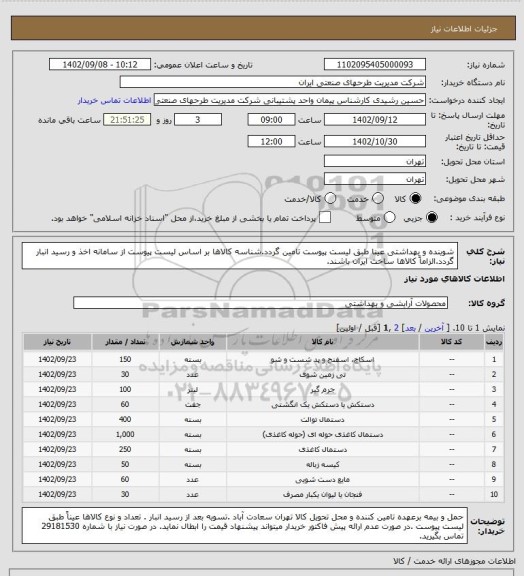Image resolution: width=524 pixels, height=576 pixels.
Task: Click the جزئیات اطلاعات نیاز page title
Action: (464, 29)
